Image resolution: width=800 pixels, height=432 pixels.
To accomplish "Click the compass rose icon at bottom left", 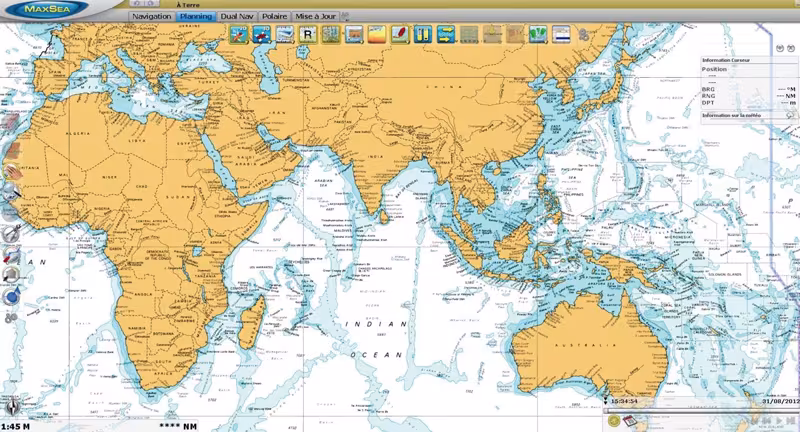I will point(13,407).
